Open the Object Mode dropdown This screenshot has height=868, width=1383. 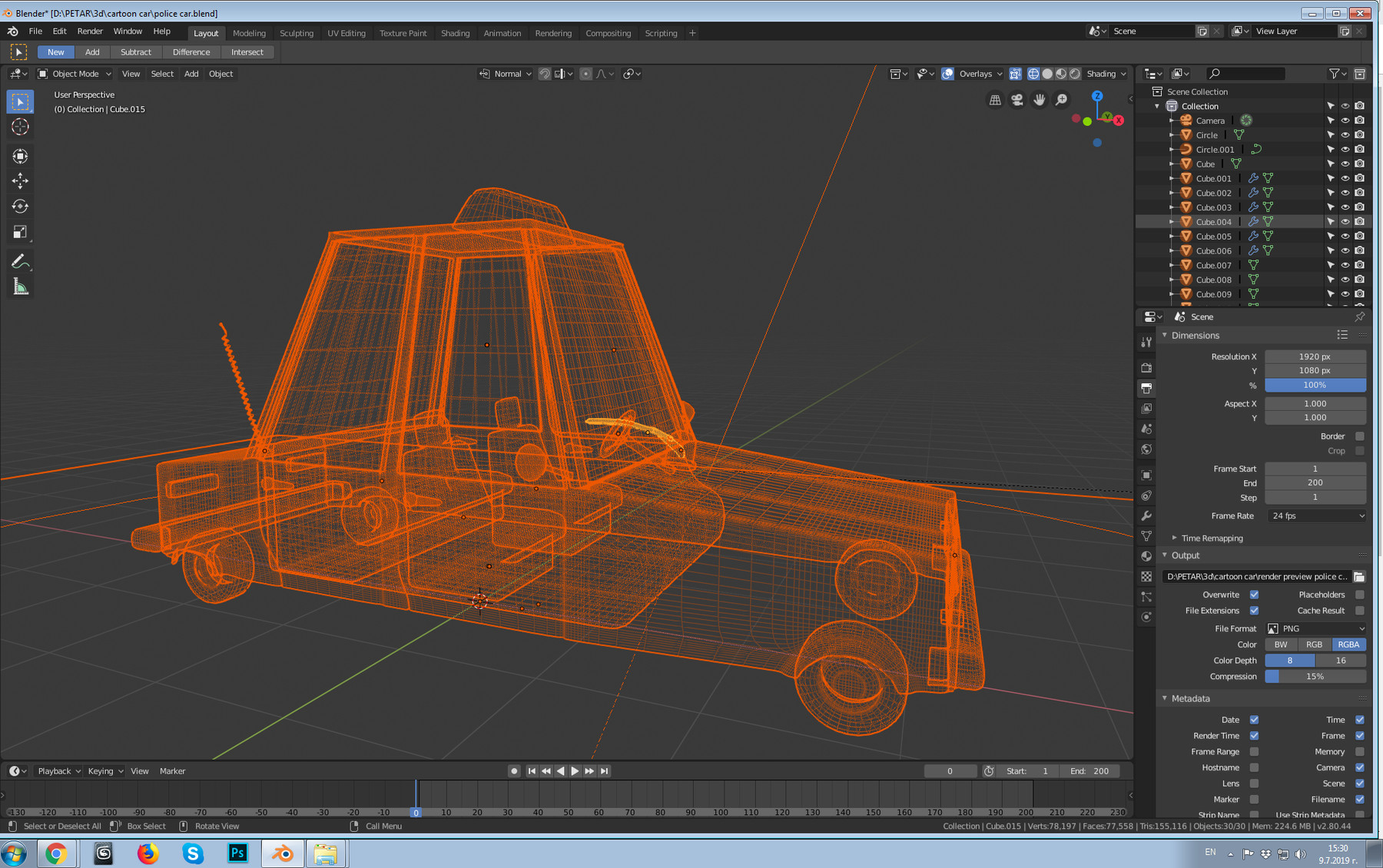[75, 74]
